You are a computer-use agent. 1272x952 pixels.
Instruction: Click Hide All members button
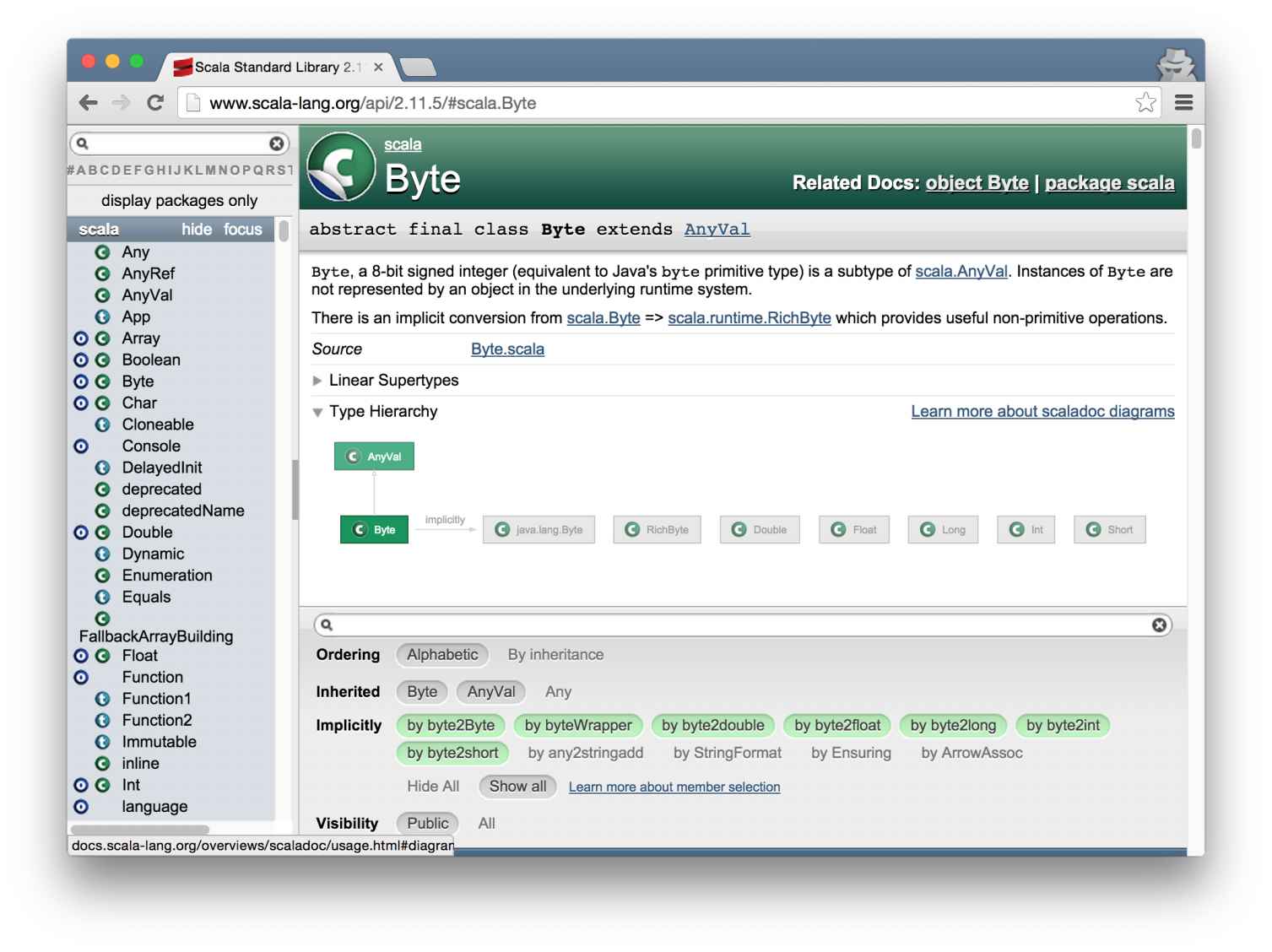(x=433, y=787)
